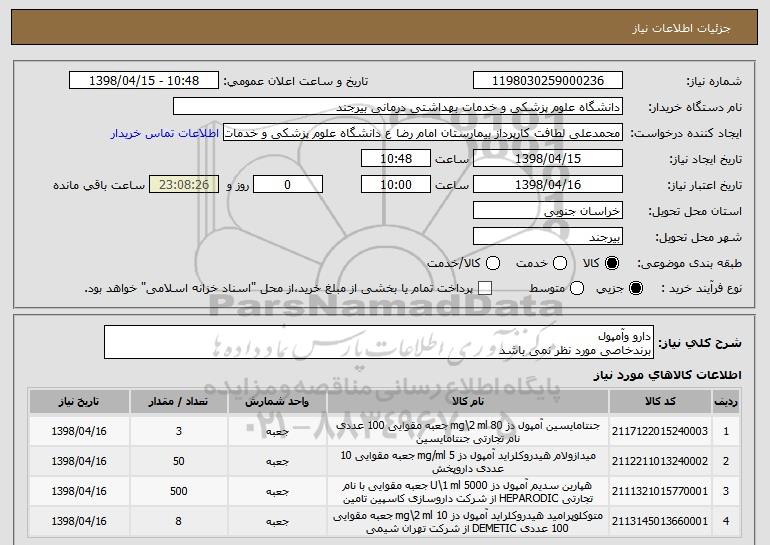Select the جزیی purchase type radio
Screen dimensions: 770x545
[x=636, y=288]
